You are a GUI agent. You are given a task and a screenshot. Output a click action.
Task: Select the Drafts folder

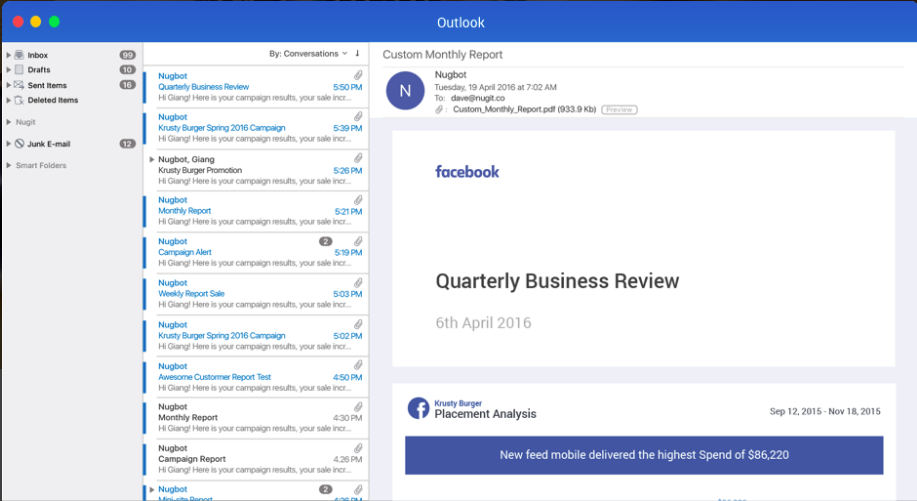(x=39, y=70)
